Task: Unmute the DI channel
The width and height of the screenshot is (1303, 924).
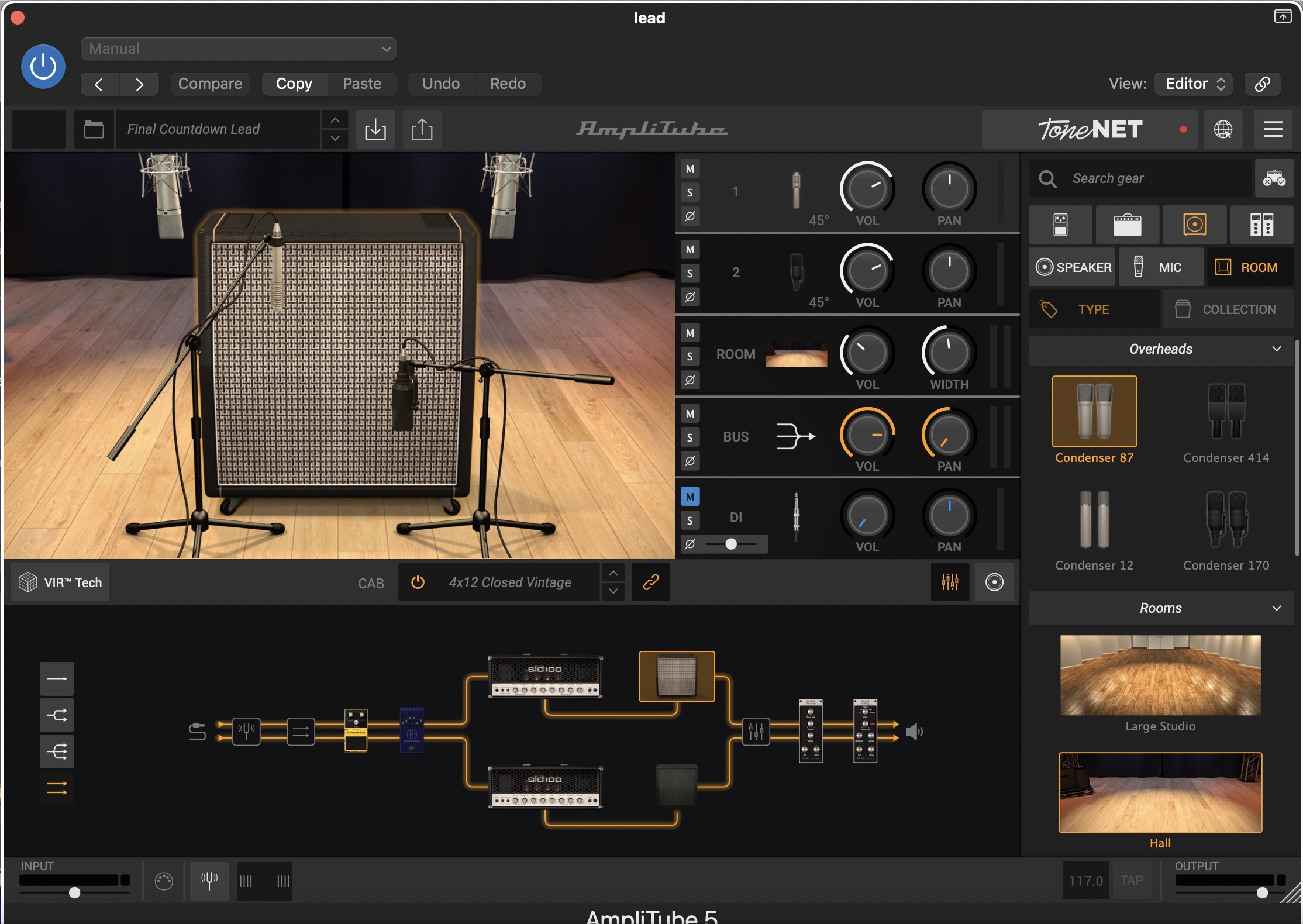Action: 690,497
